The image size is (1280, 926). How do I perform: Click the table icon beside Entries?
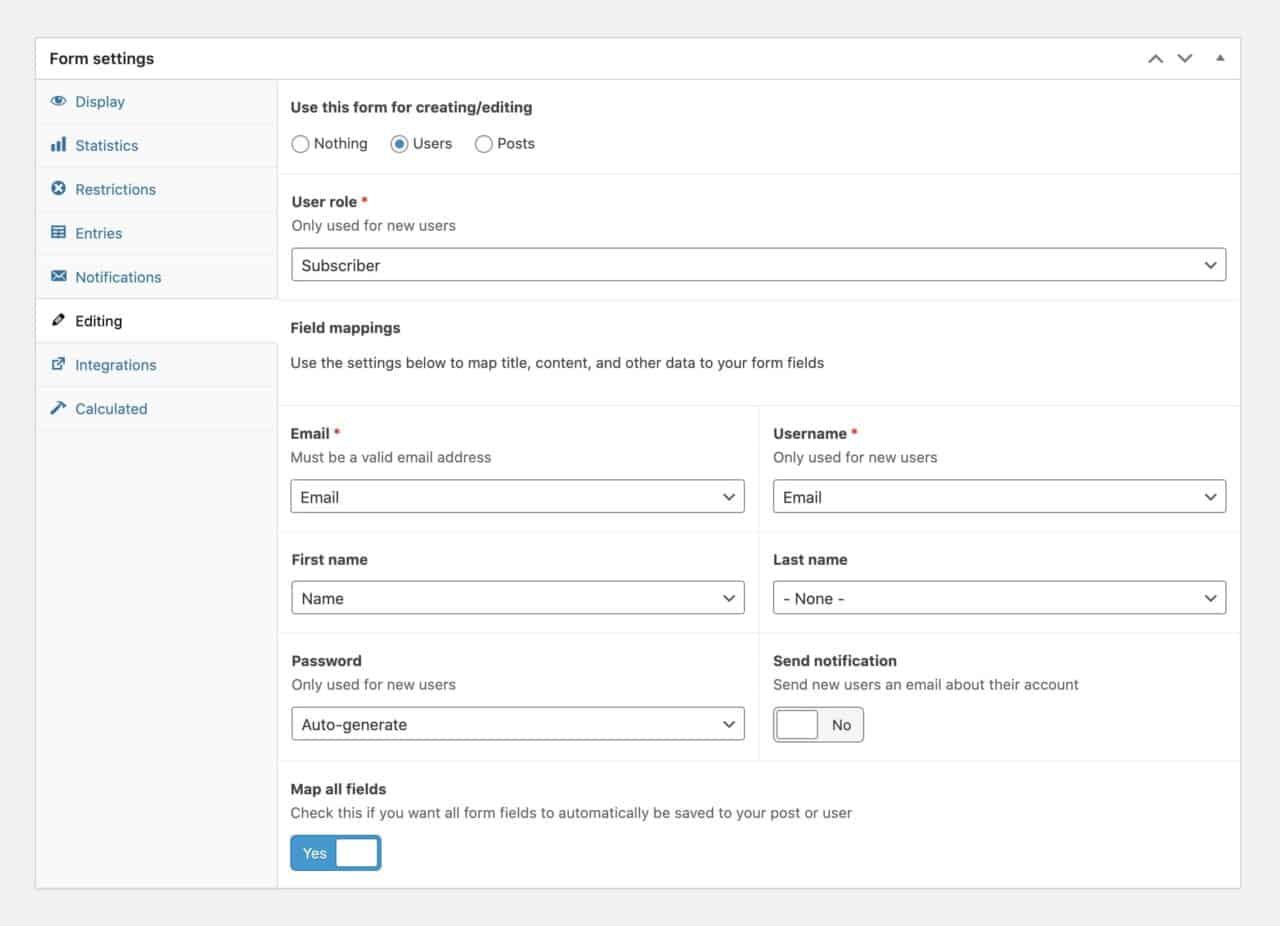(x=58, y=233)
